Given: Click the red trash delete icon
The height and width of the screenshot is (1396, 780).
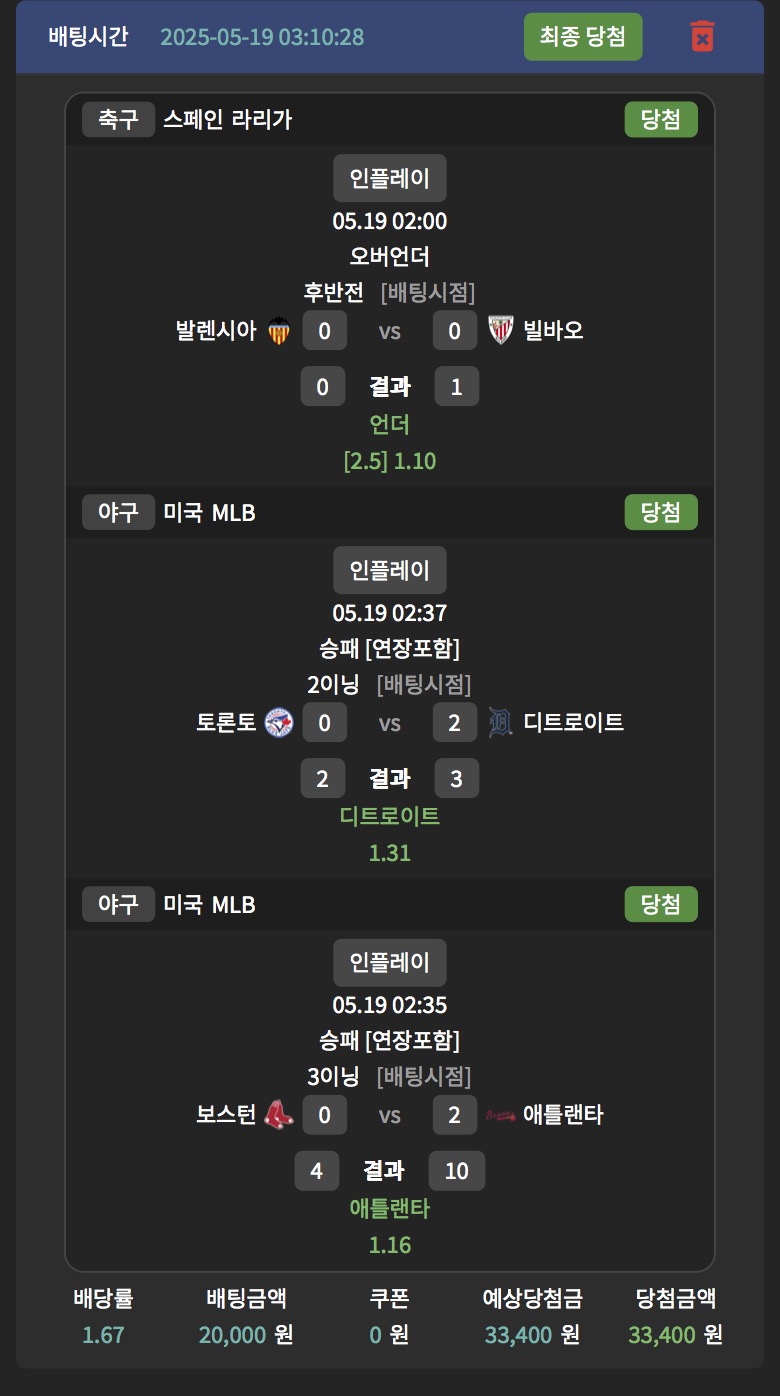Looking at the screenshot, I should 703,37.
